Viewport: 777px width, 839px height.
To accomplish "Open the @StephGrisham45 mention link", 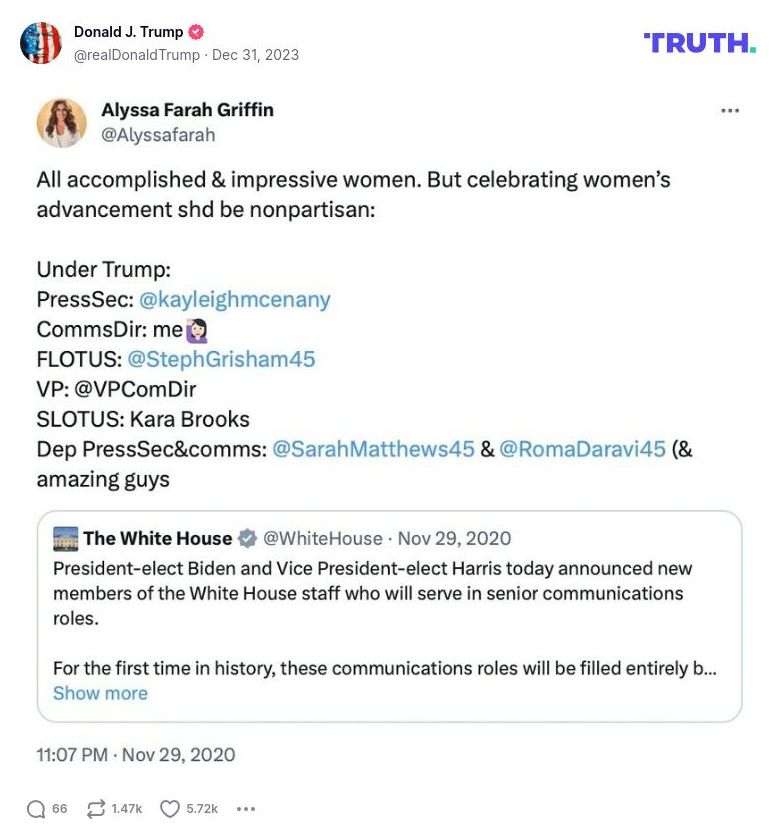I will tap(221, 359).
